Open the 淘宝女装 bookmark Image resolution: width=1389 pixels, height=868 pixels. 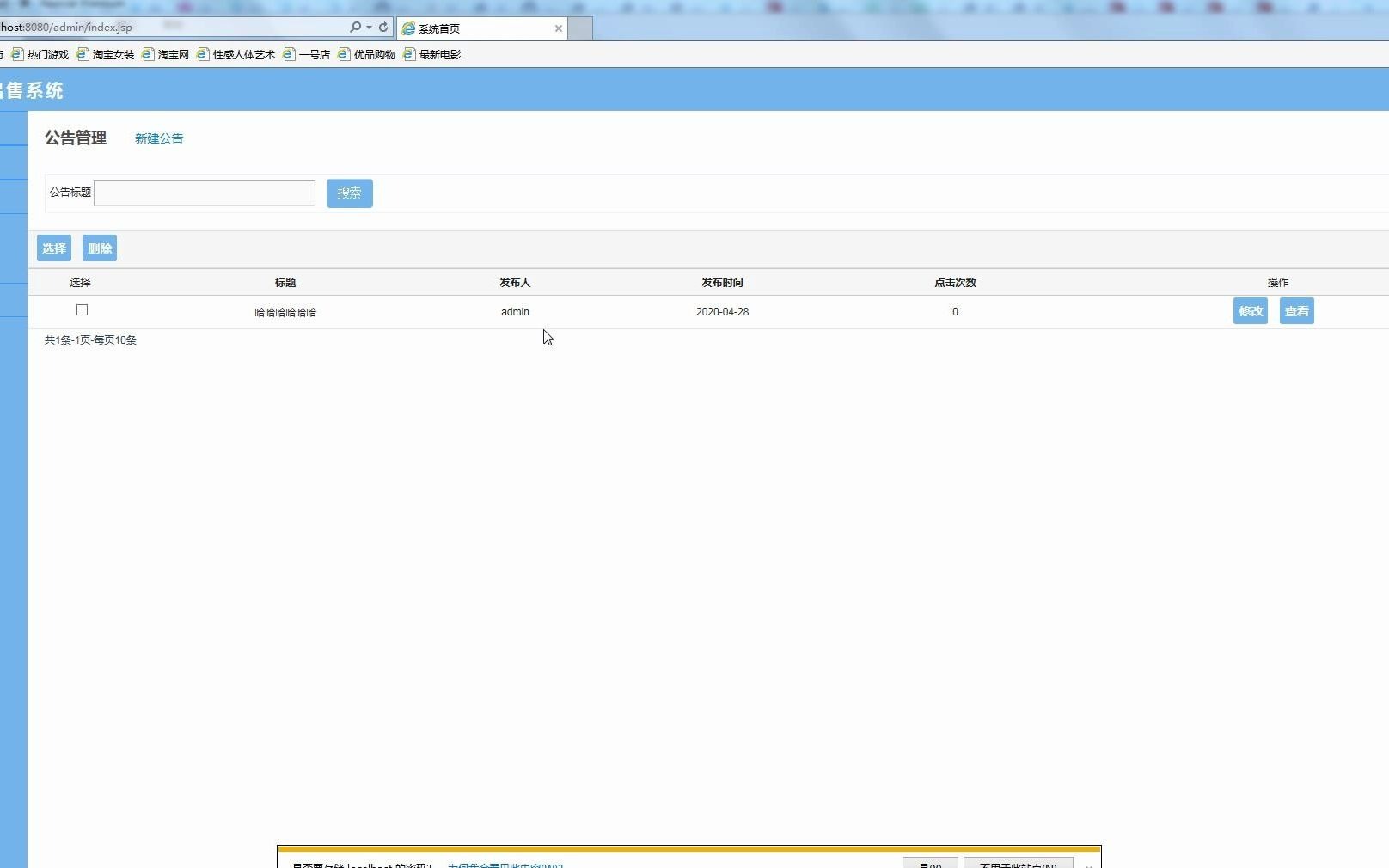coord(106,54)
